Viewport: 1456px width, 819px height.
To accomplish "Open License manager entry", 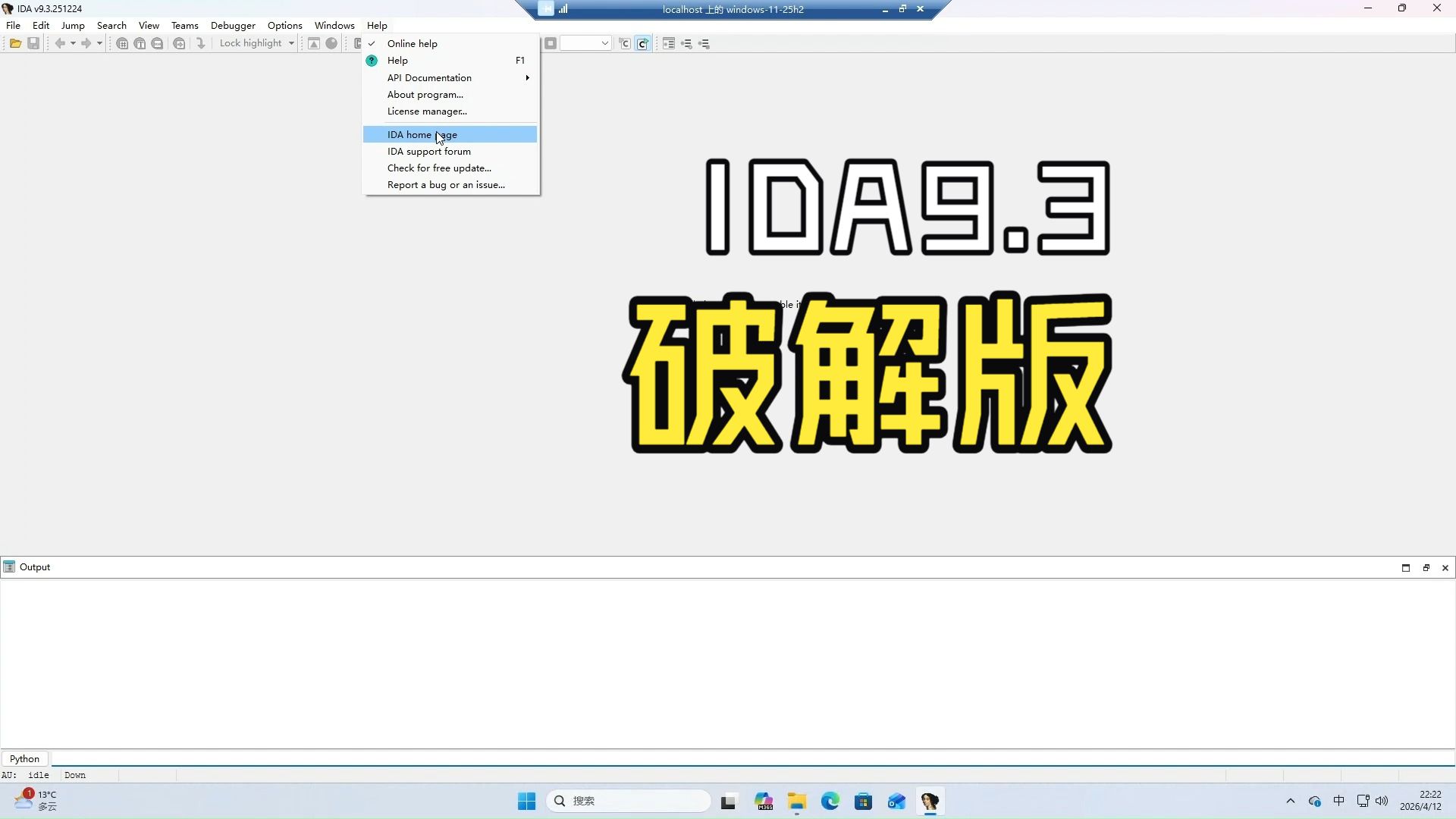I will pyautogui.click(x=450, y=111).
